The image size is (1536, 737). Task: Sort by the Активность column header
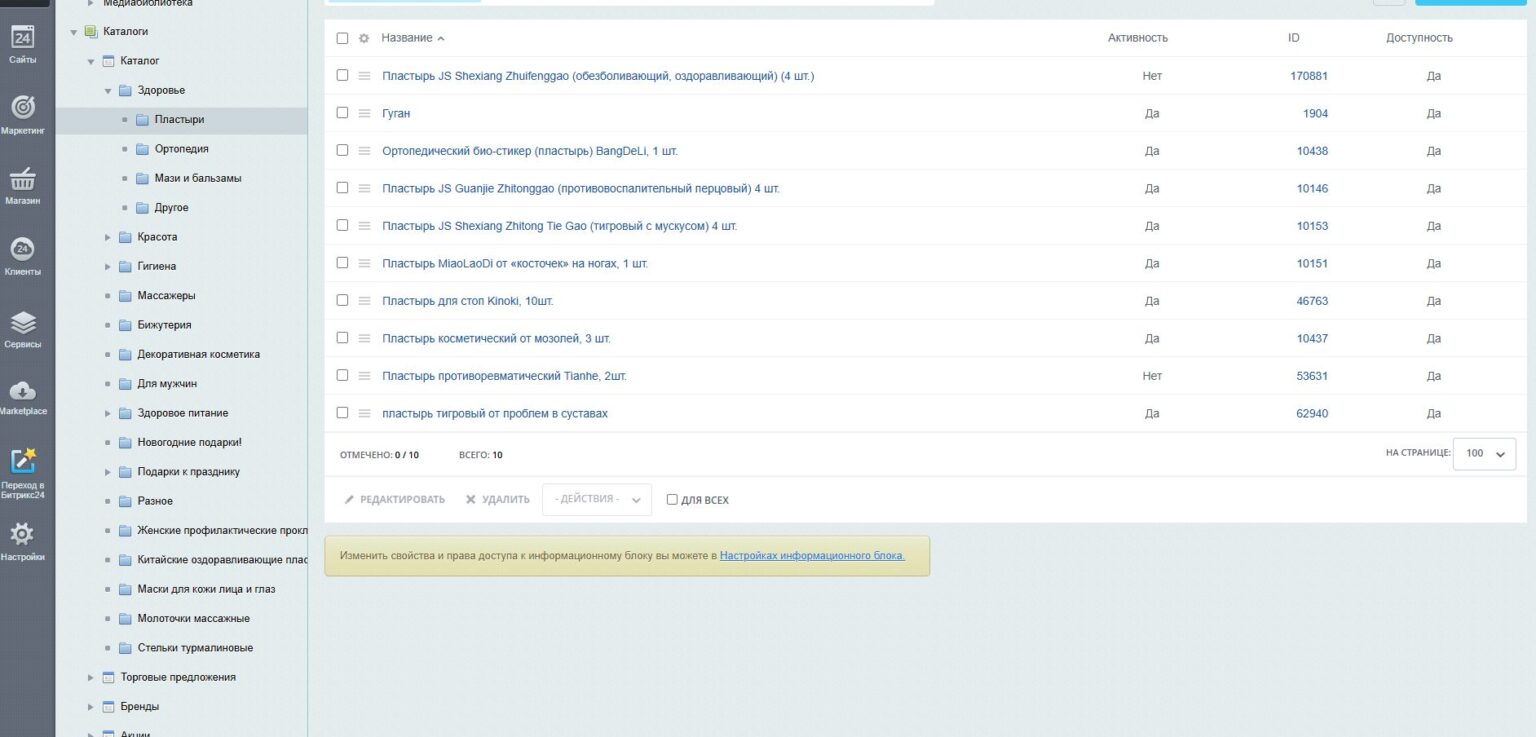(x=1137, y=38)
